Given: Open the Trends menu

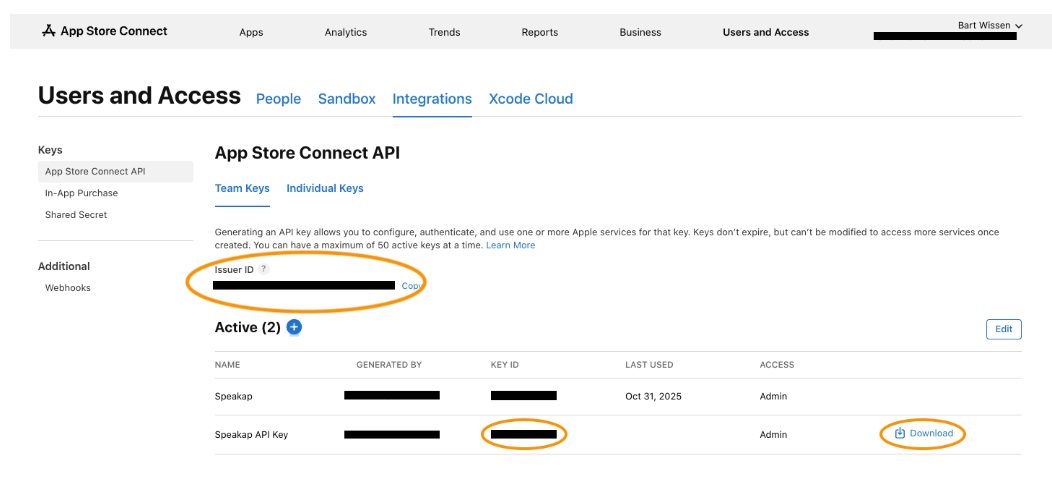Looking at the screenshot, I should click(x=444, y=32).
